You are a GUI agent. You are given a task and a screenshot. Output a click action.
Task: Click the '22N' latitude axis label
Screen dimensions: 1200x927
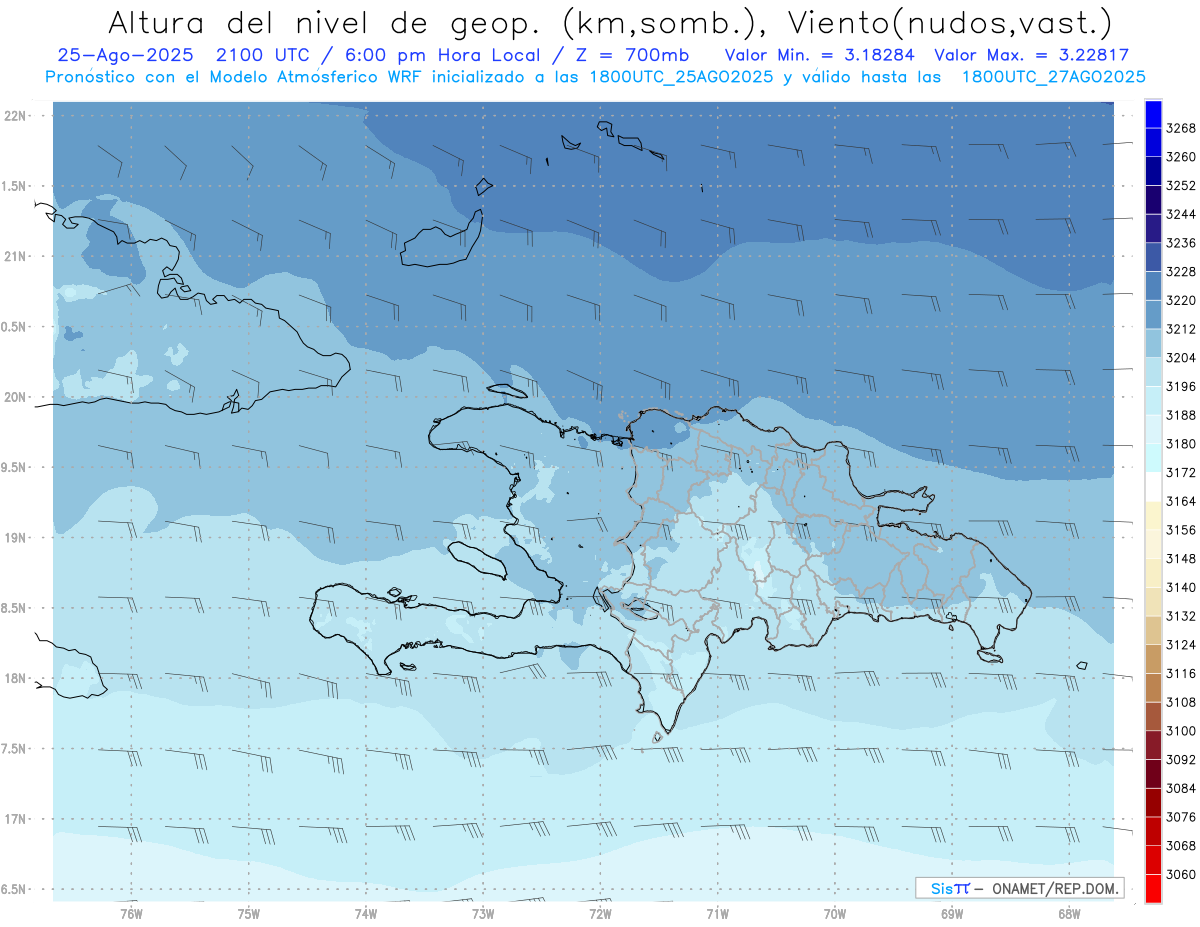15,116
